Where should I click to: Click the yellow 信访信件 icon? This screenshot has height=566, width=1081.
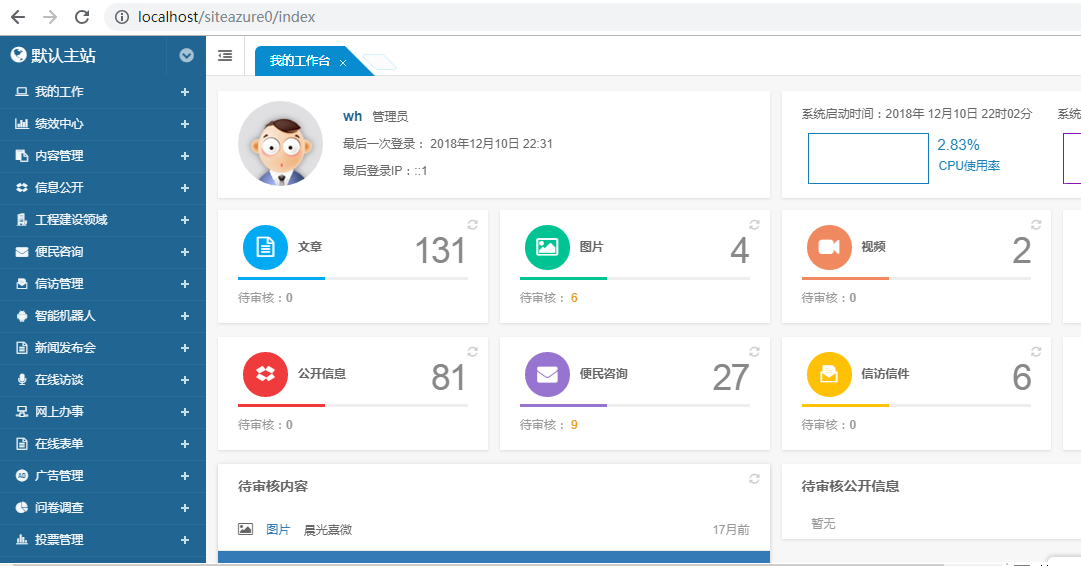(829, 374)
